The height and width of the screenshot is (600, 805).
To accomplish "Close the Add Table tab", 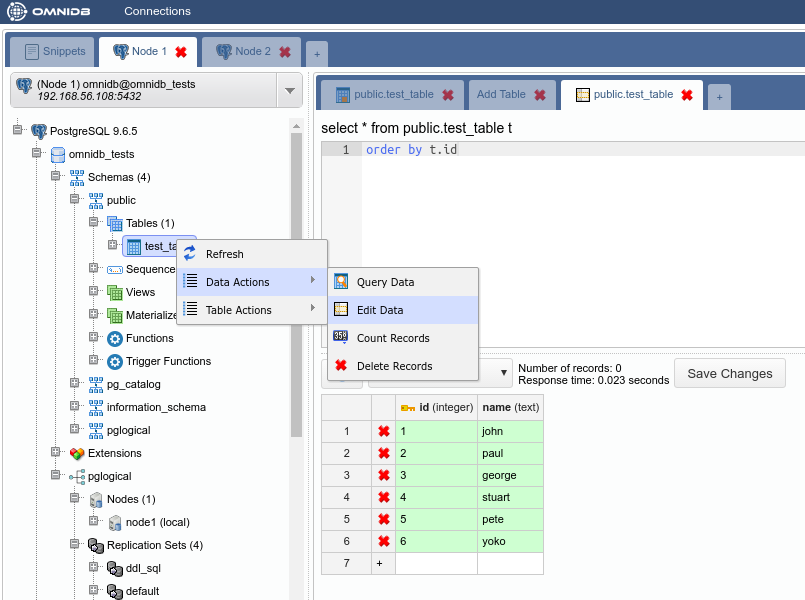I will pyautogui.click(x=540, y=95).
